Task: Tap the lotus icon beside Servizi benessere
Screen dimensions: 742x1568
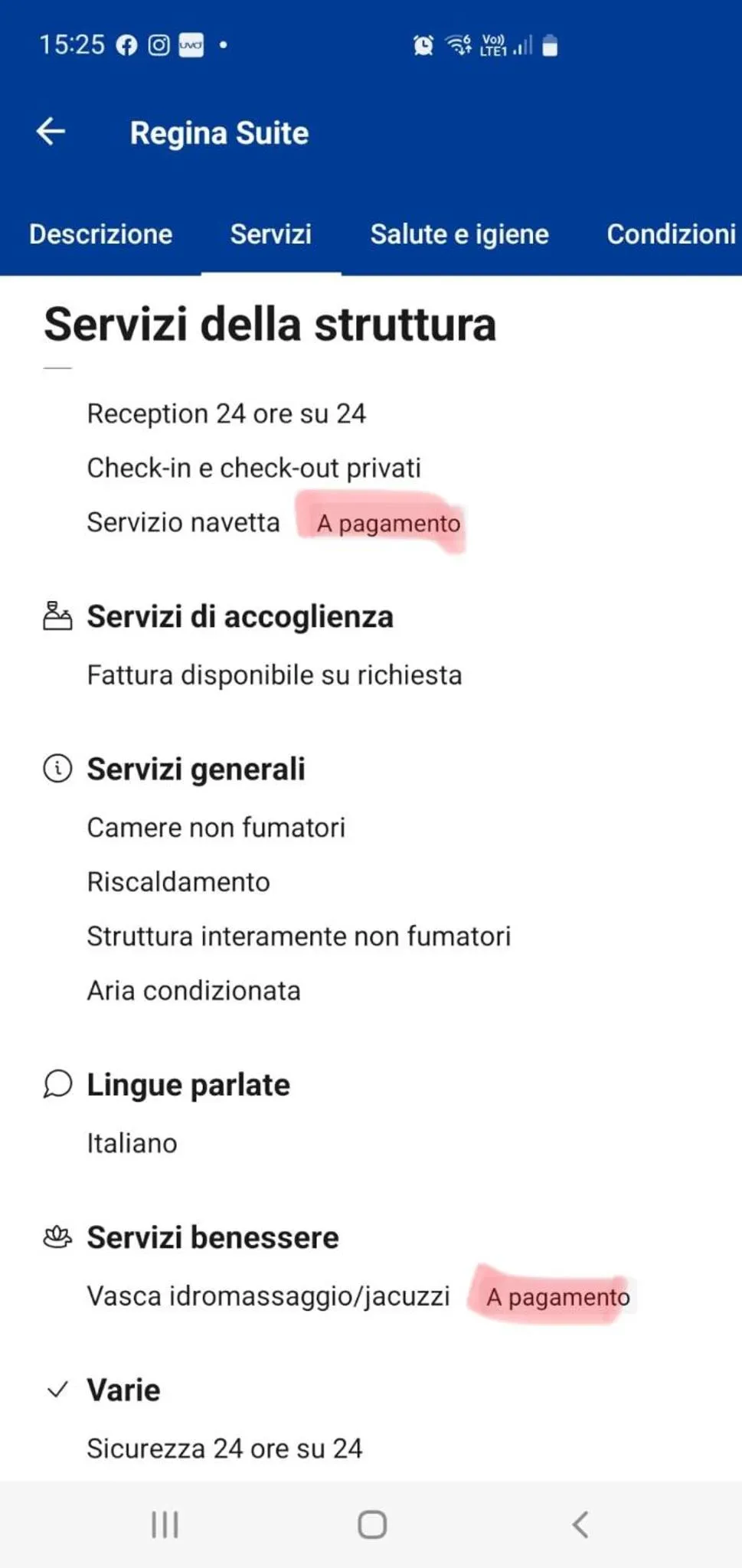Action: [57, 1235]
